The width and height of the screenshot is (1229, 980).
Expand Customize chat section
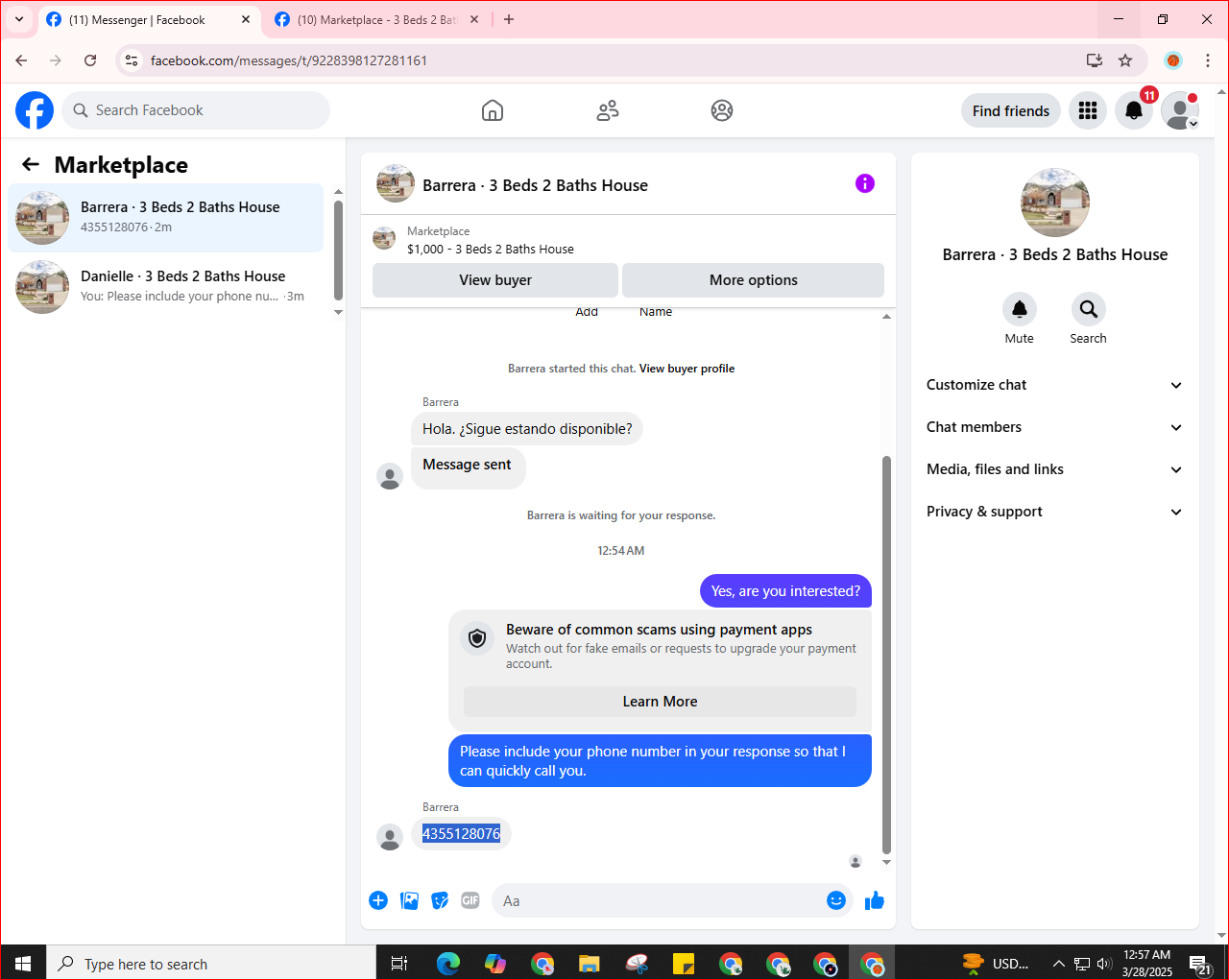[x=1054, y=385]
